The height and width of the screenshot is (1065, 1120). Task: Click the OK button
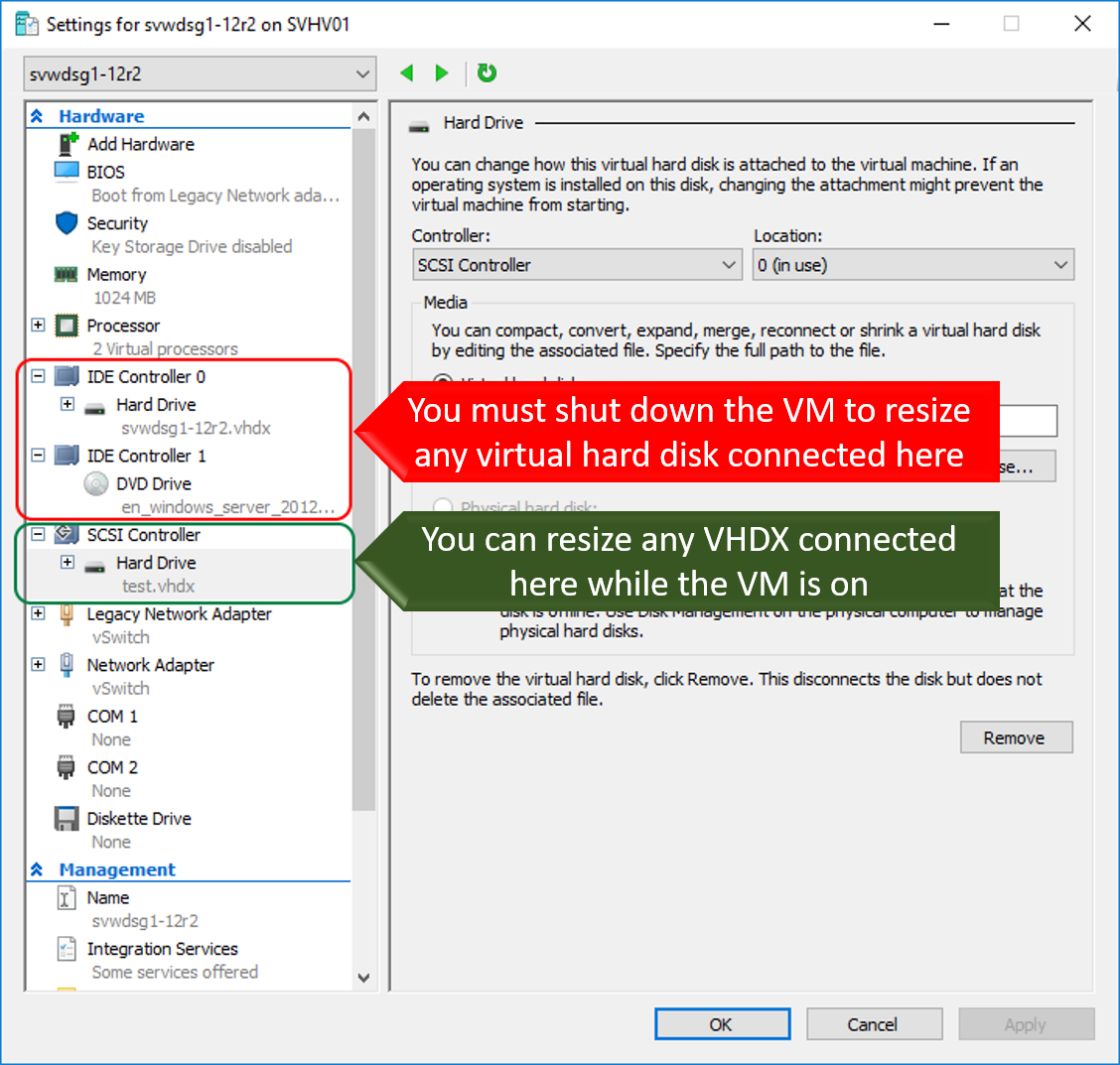[722, 1023]
